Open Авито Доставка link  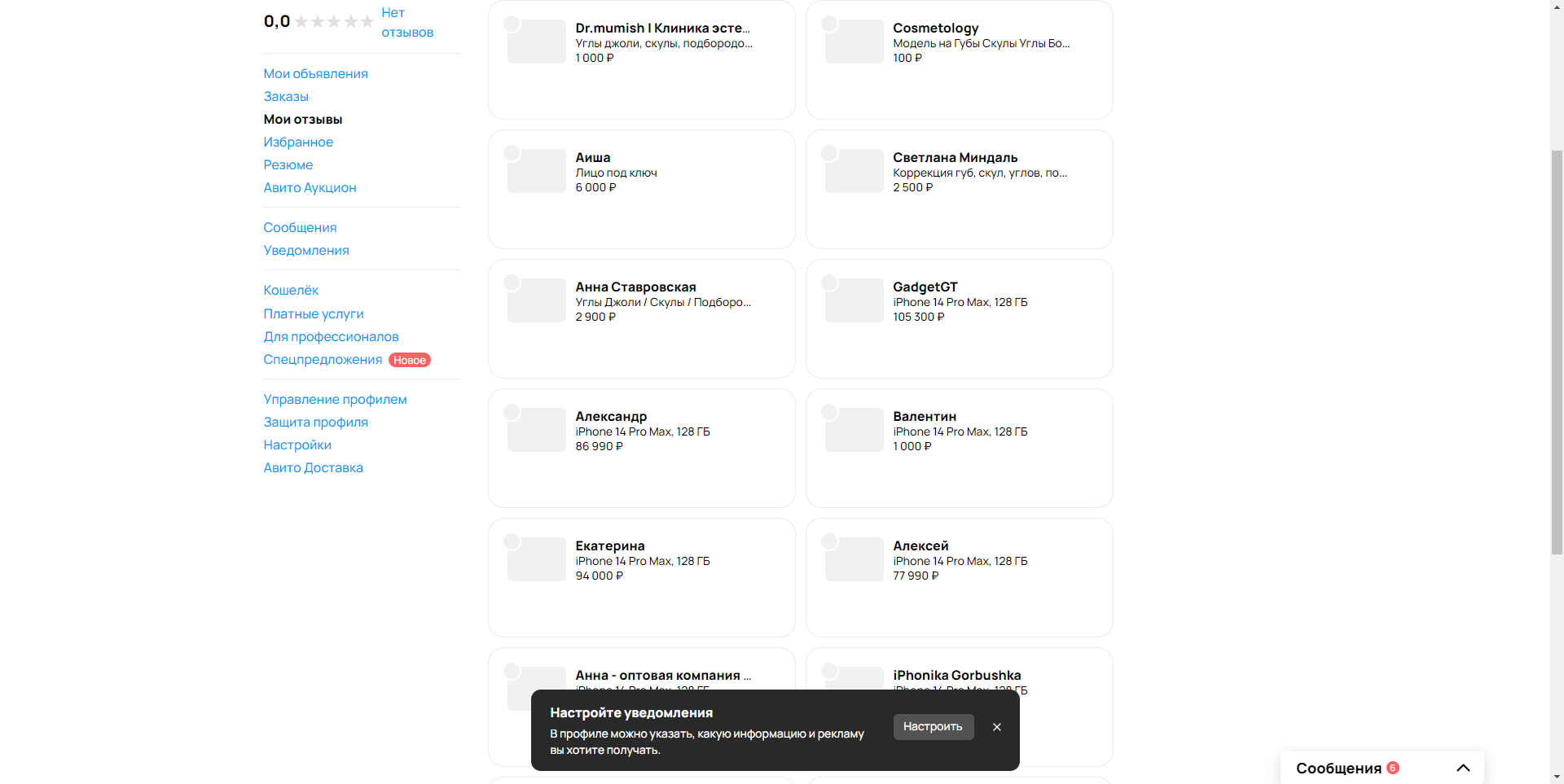click(x=313, y=467)
